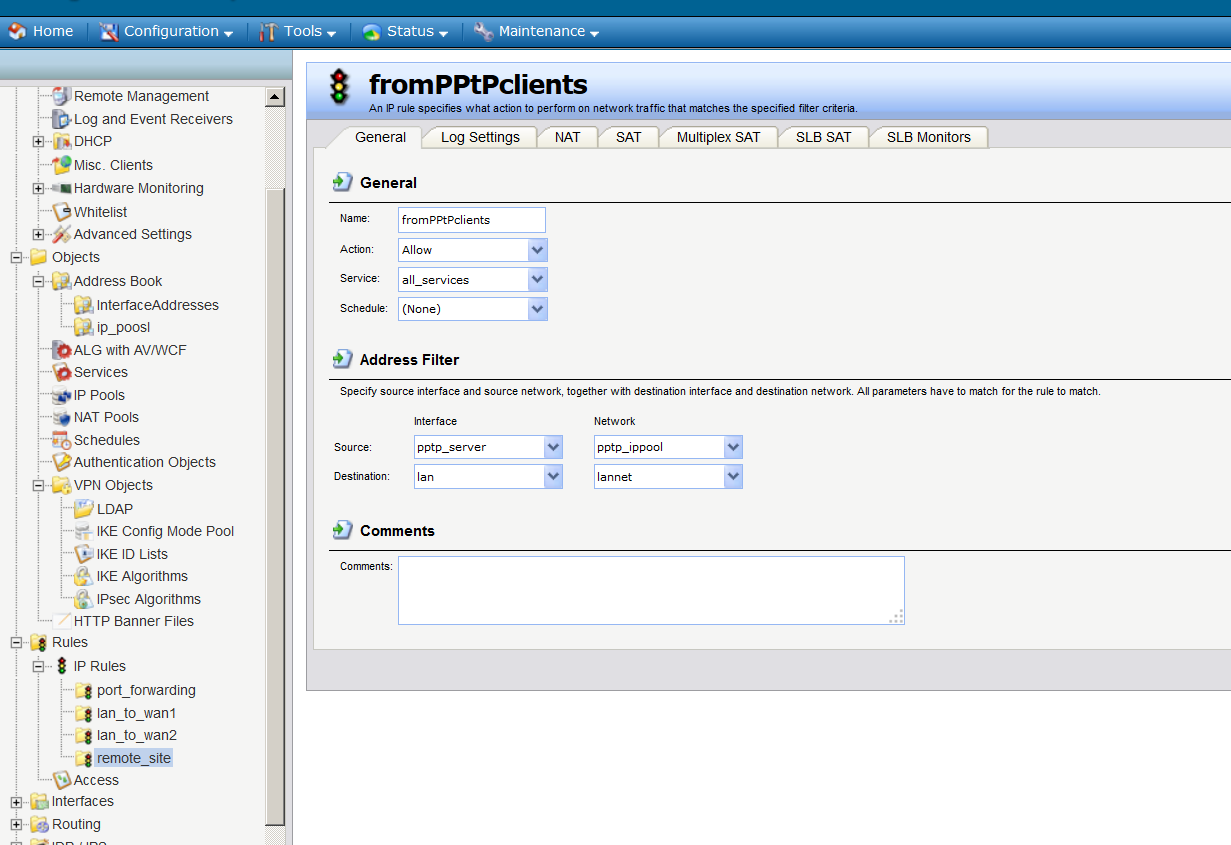The width and height of the screenshot is (1231, 845).
Task: Click the ALG with AV/WCF icon
Action: 61,350
